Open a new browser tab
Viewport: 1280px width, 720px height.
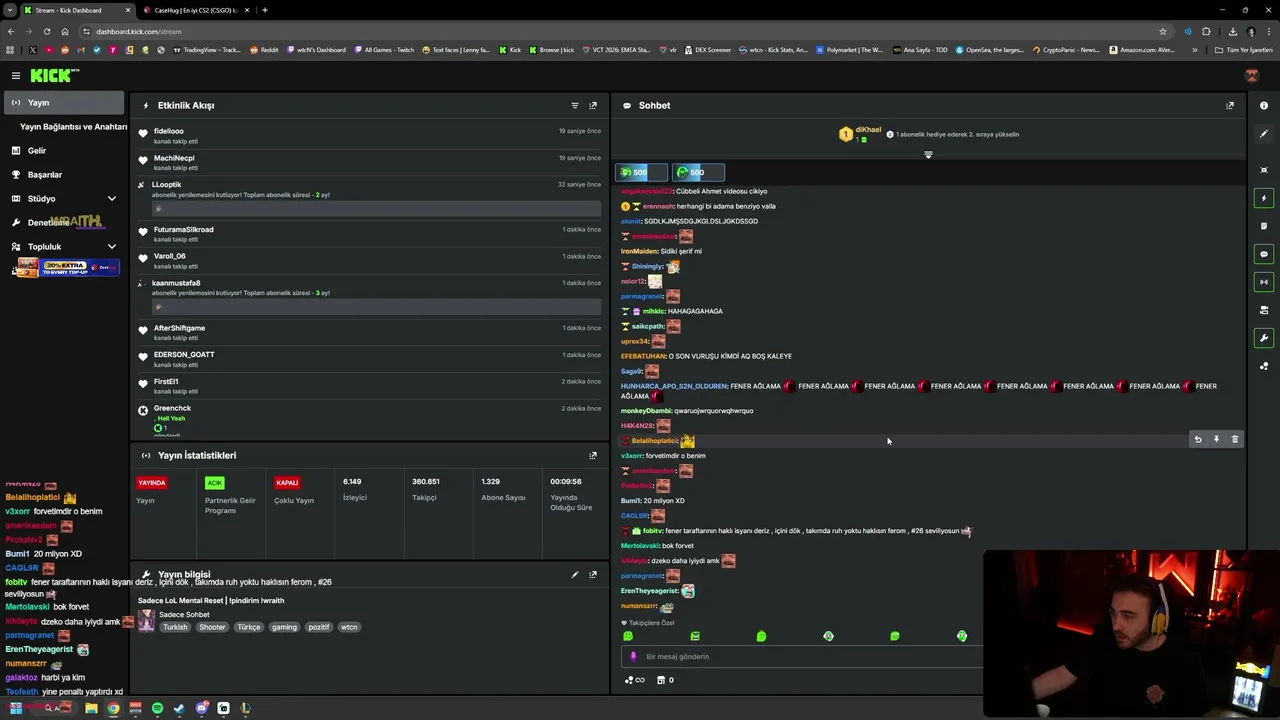[x=264, y=10]
